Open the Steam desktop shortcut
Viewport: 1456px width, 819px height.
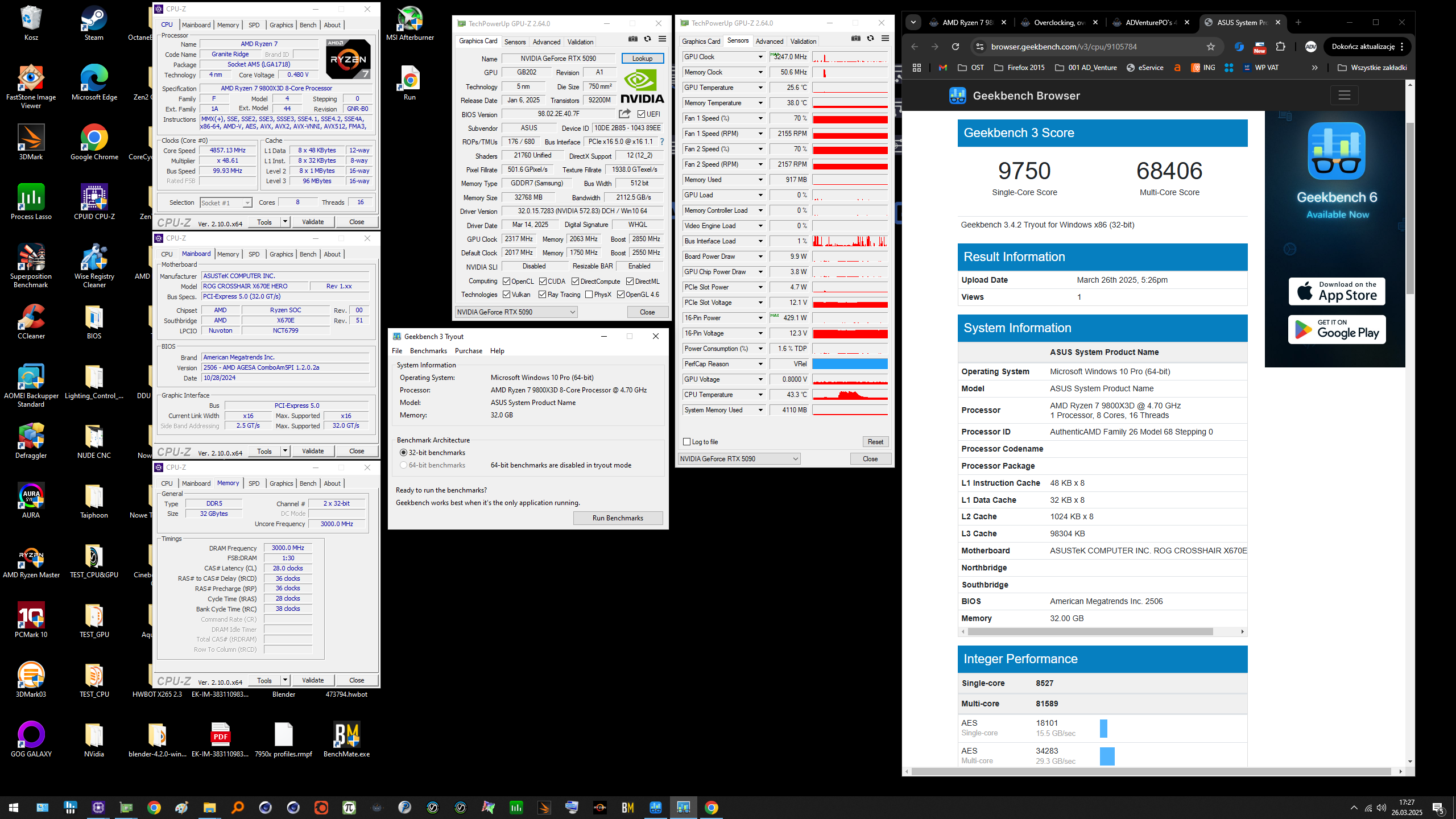pyautogui.click(x=94, y=24)
